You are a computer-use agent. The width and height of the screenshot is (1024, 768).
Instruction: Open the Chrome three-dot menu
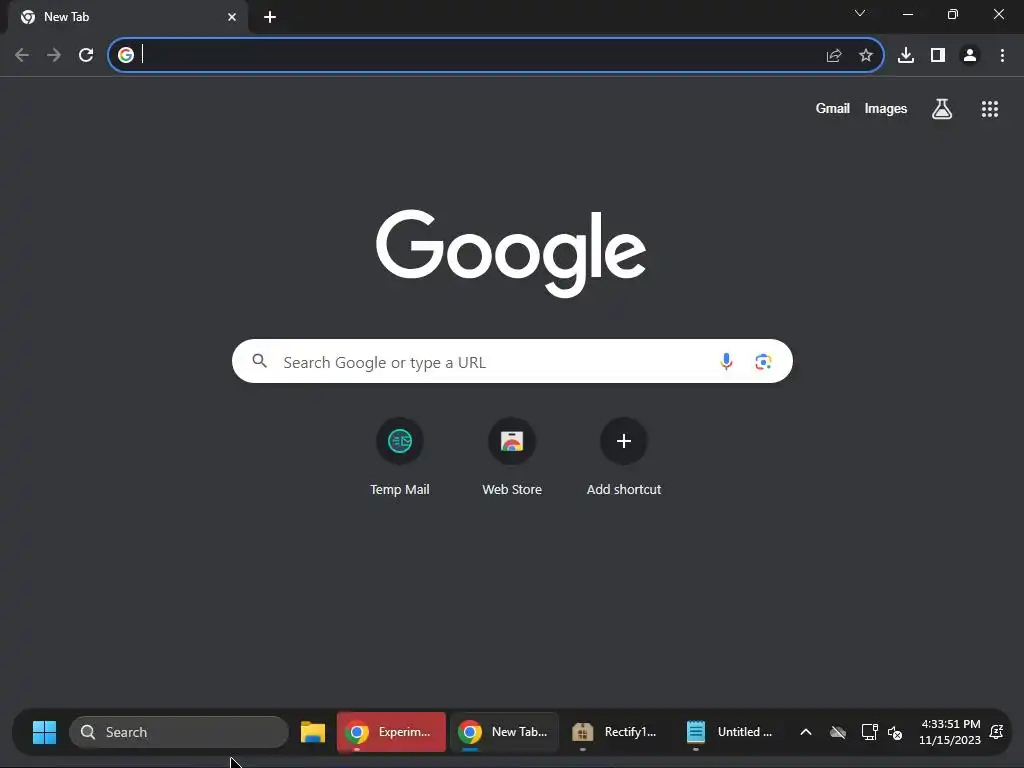click(x=1002, y=55)
